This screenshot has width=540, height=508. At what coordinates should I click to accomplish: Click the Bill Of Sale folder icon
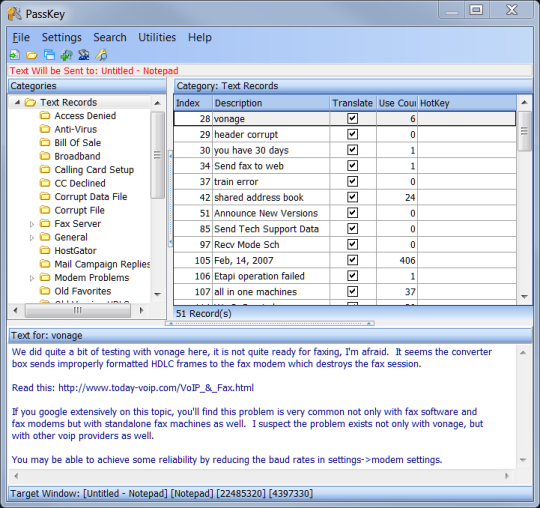click(x=45, y=142)
